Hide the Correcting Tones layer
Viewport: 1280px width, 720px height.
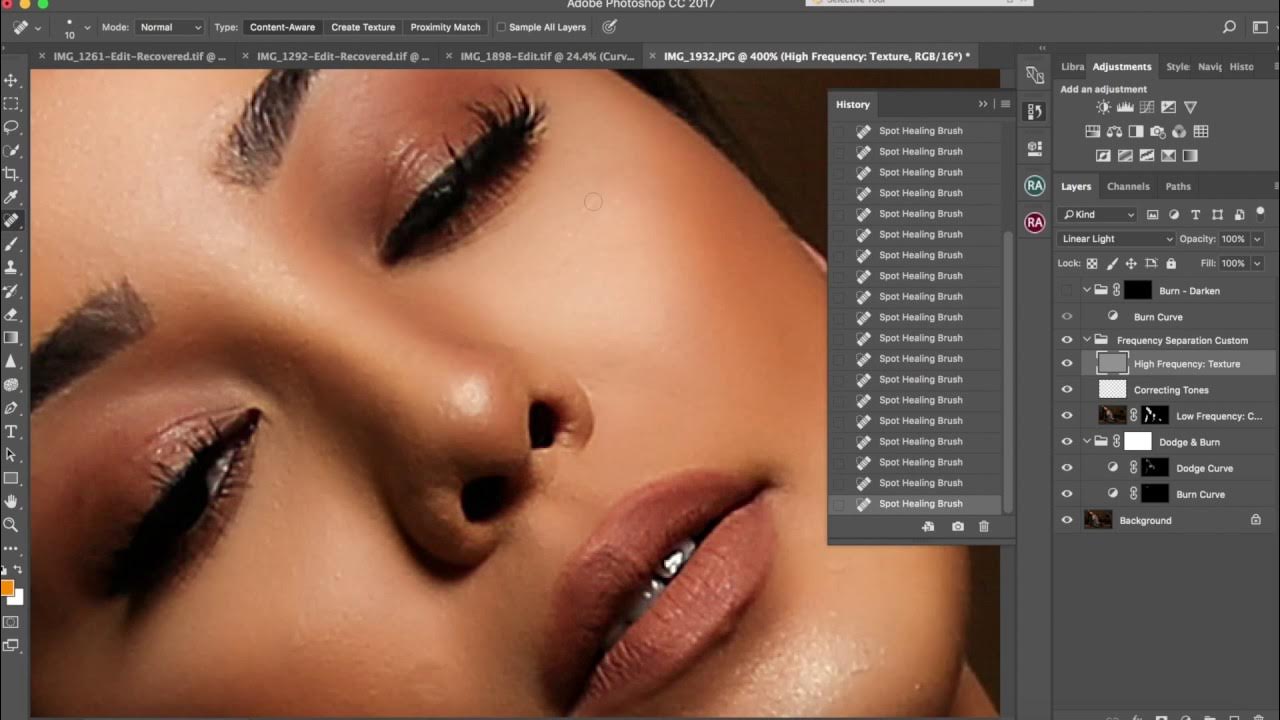pyautogui.click(x=1067, y=390)
